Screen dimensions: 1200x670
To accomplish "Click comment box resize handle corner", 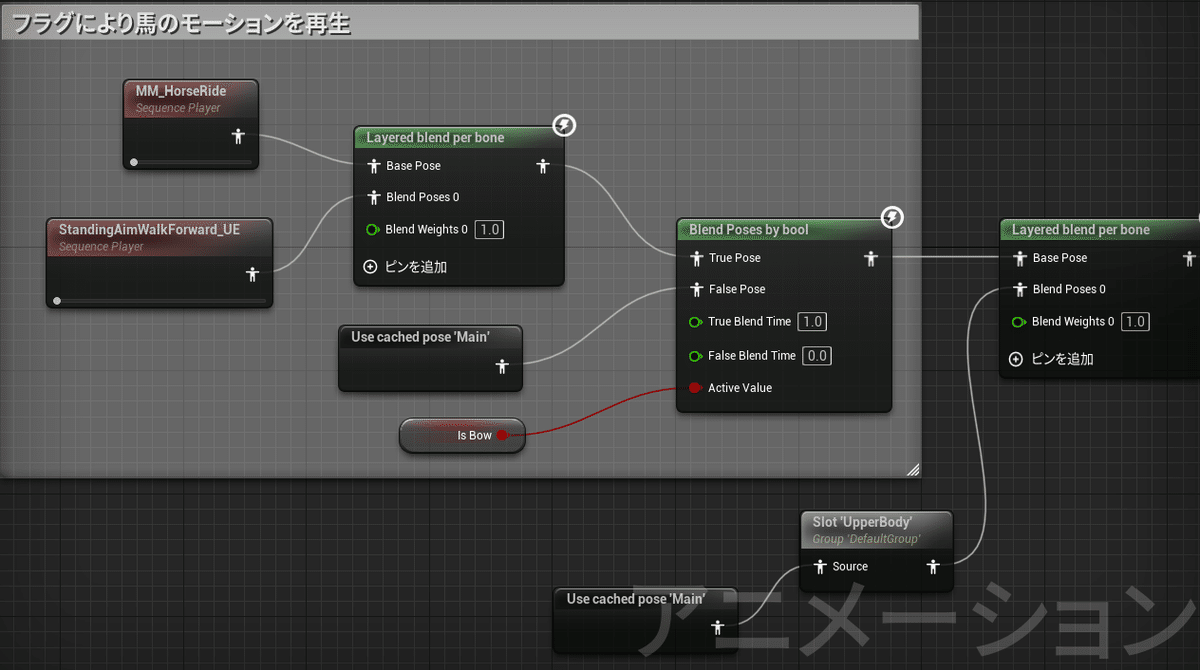I will click(x=912, y=468).
